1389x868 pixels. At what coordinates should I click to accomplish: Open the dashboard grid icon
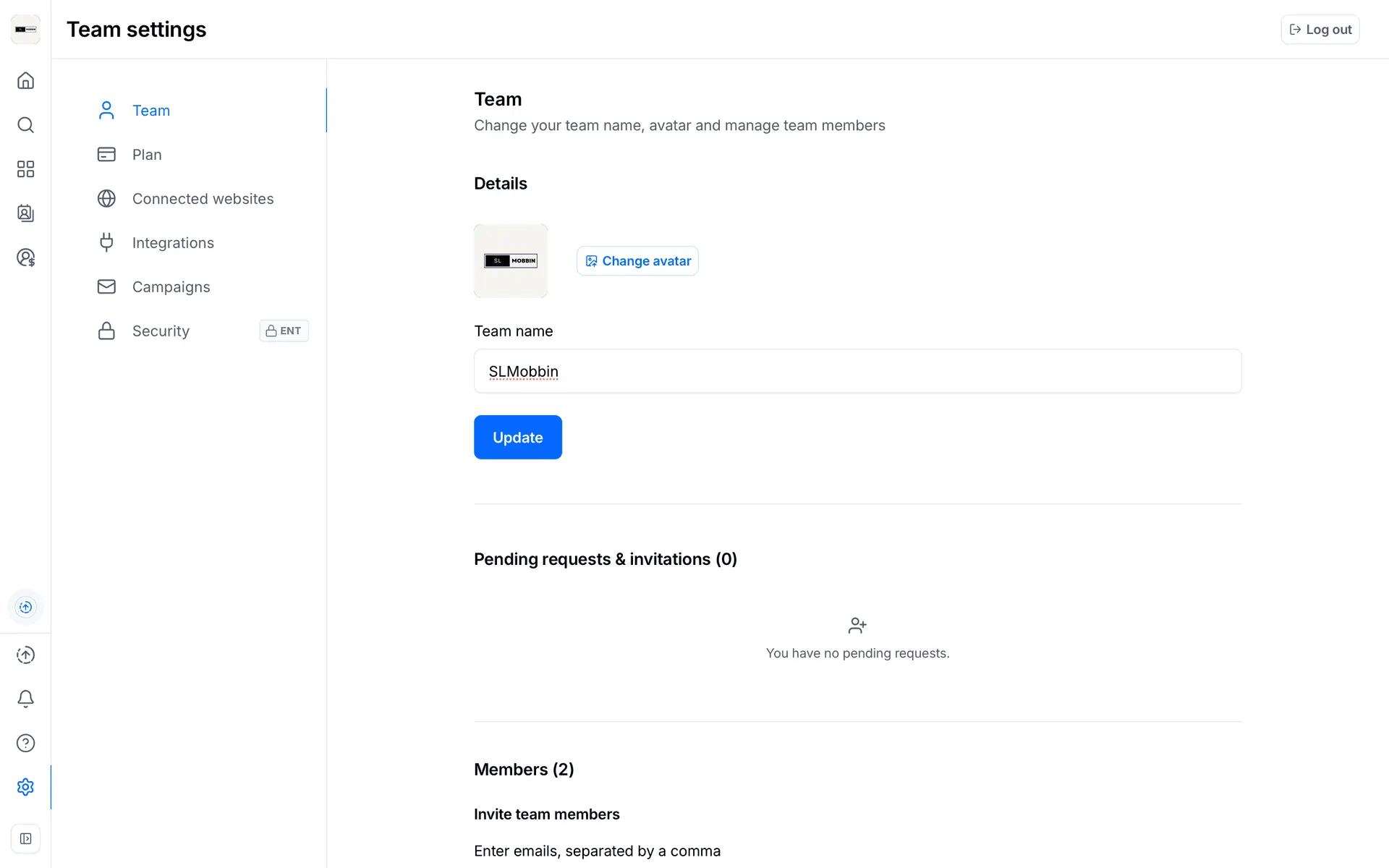click(x=25, y=169)
